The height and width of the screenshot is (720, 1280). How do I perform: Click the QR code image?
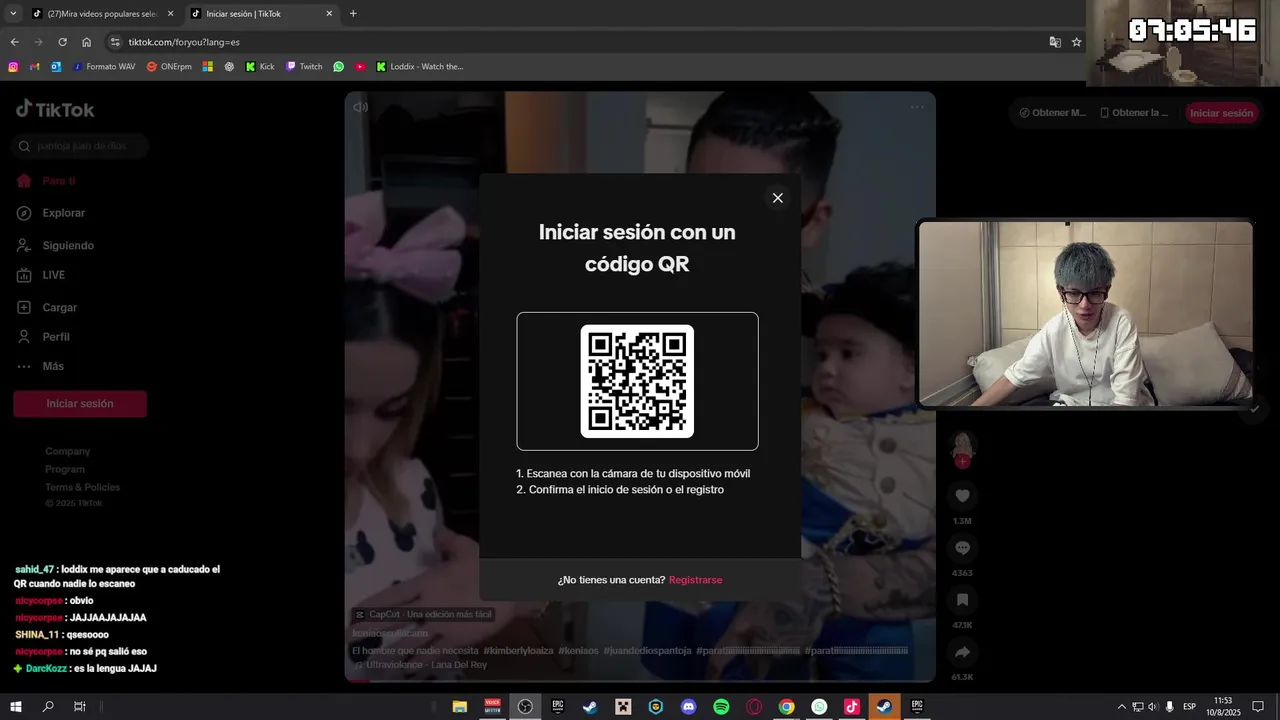point(637,381)
